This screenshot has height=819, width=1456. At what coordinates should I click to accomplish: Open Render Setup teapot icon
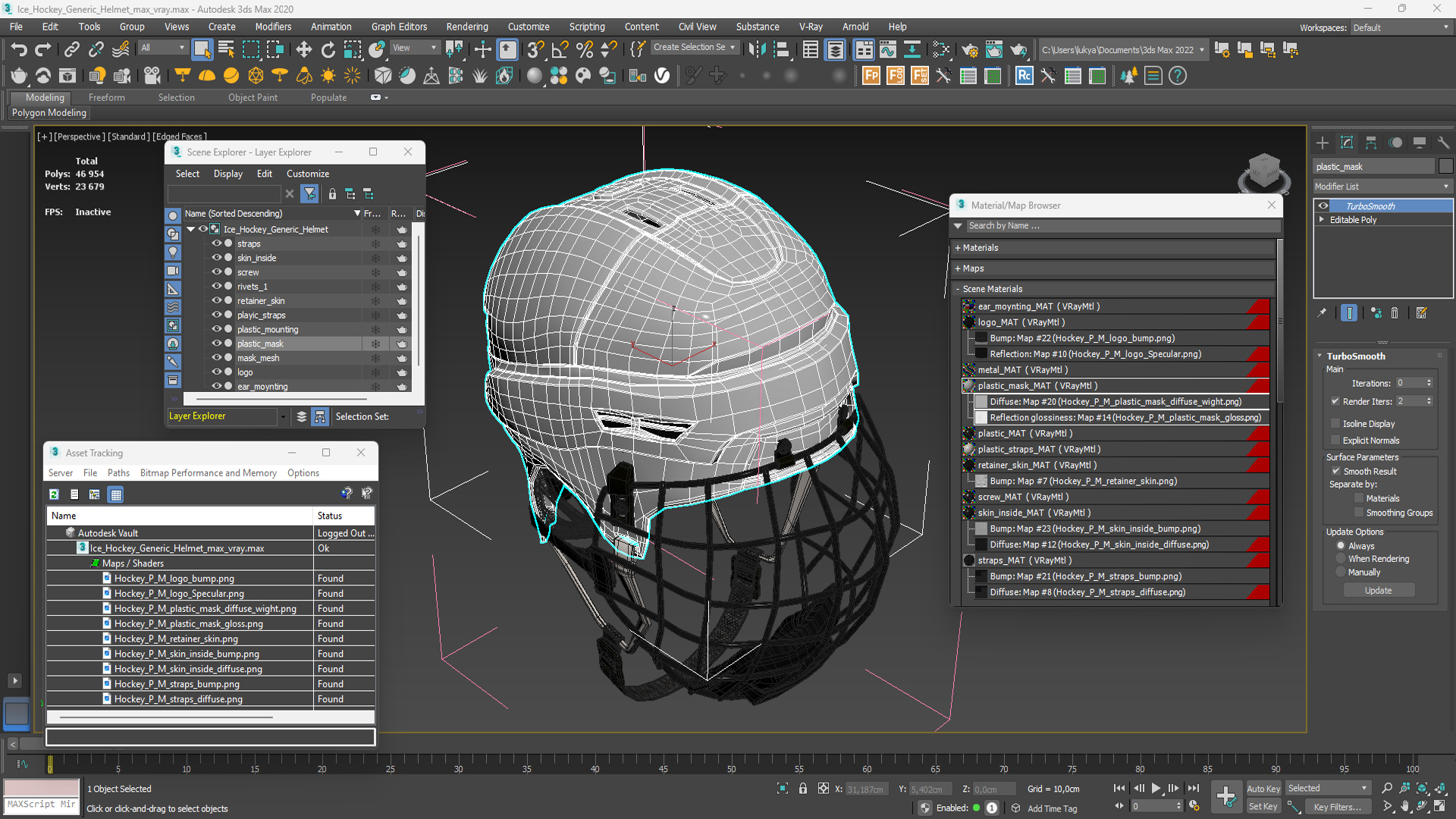[x=969, y=50]
